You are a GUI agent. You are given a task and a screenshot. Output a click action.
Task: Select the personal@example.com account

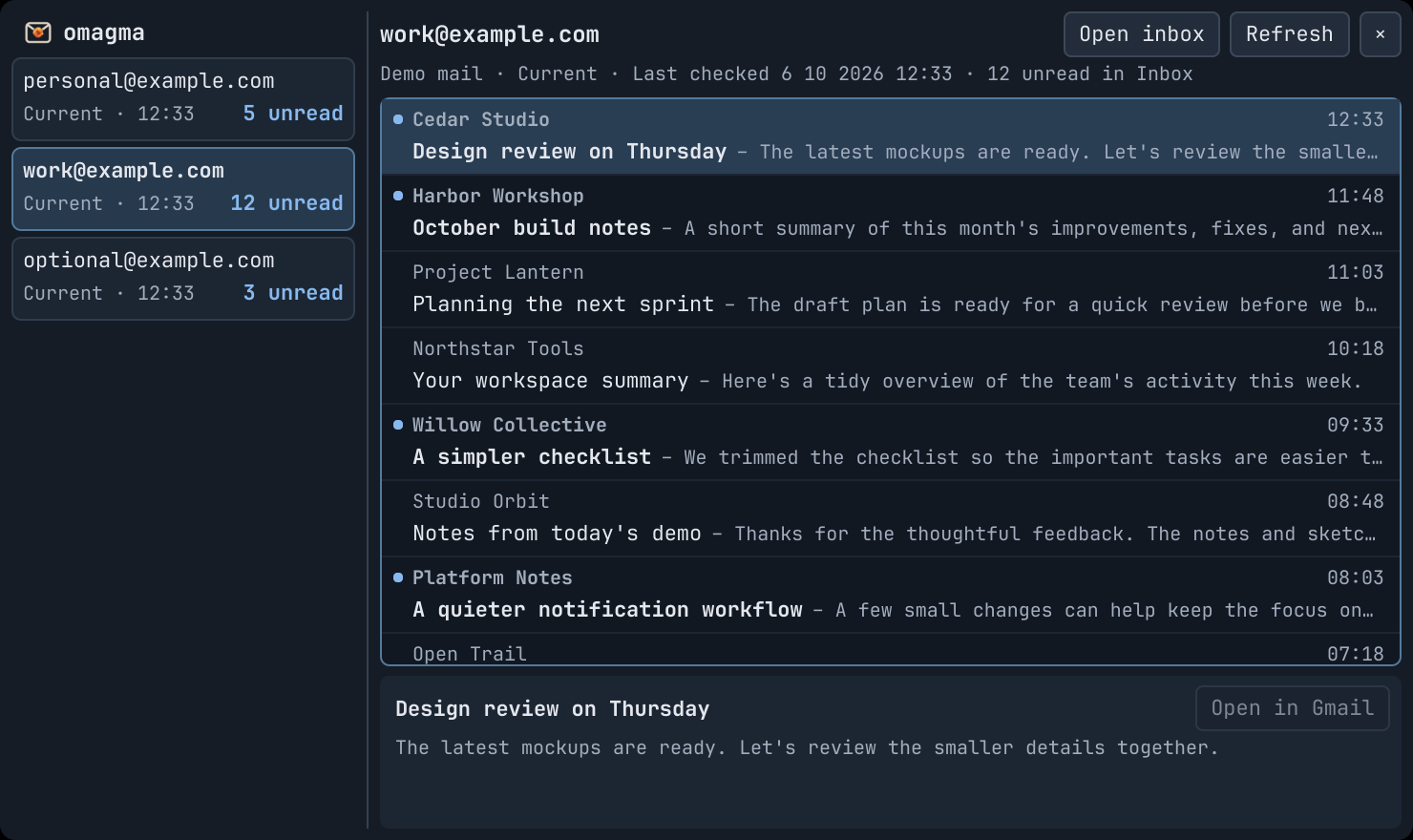183,99
